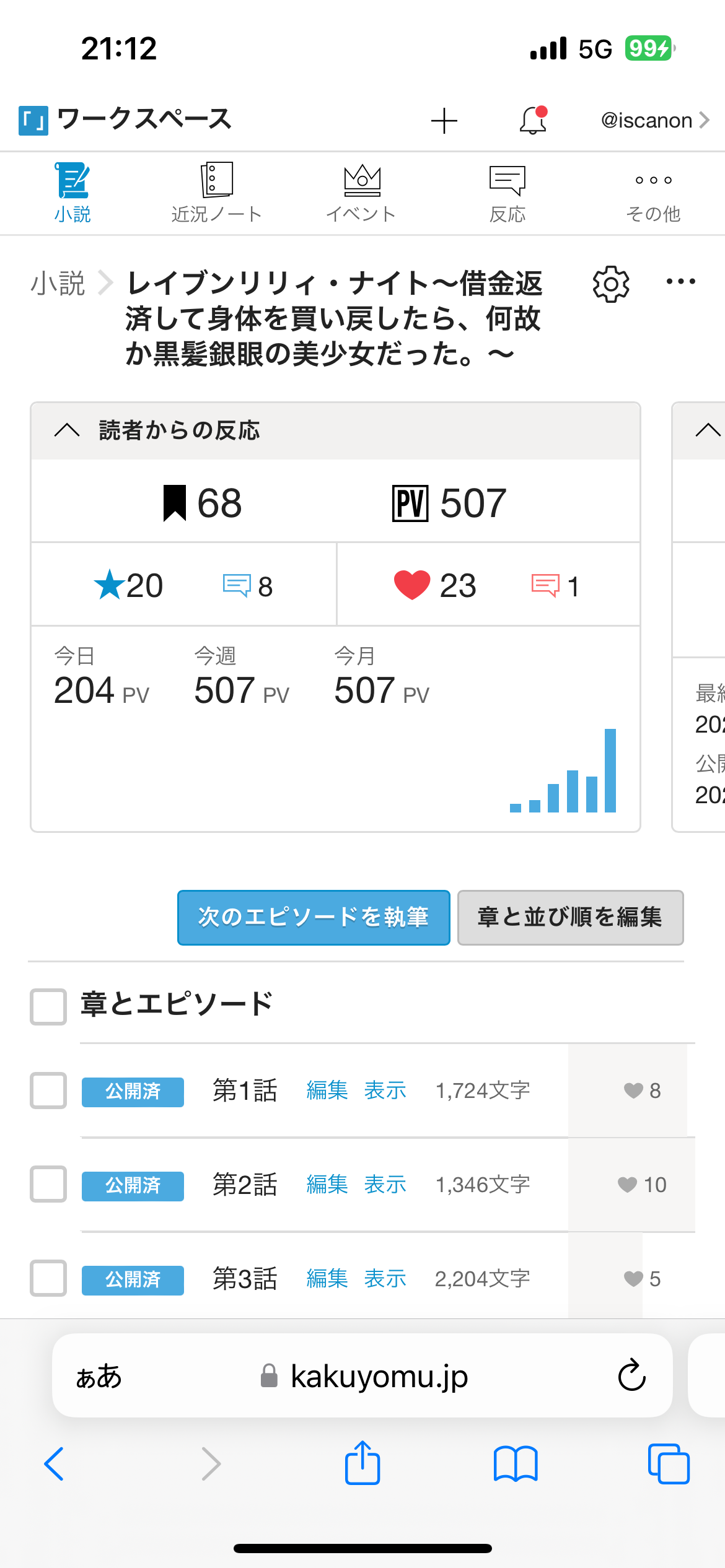Open novel settings gear icon
The image size is (725, 1568).
click(x=611, y=284)
